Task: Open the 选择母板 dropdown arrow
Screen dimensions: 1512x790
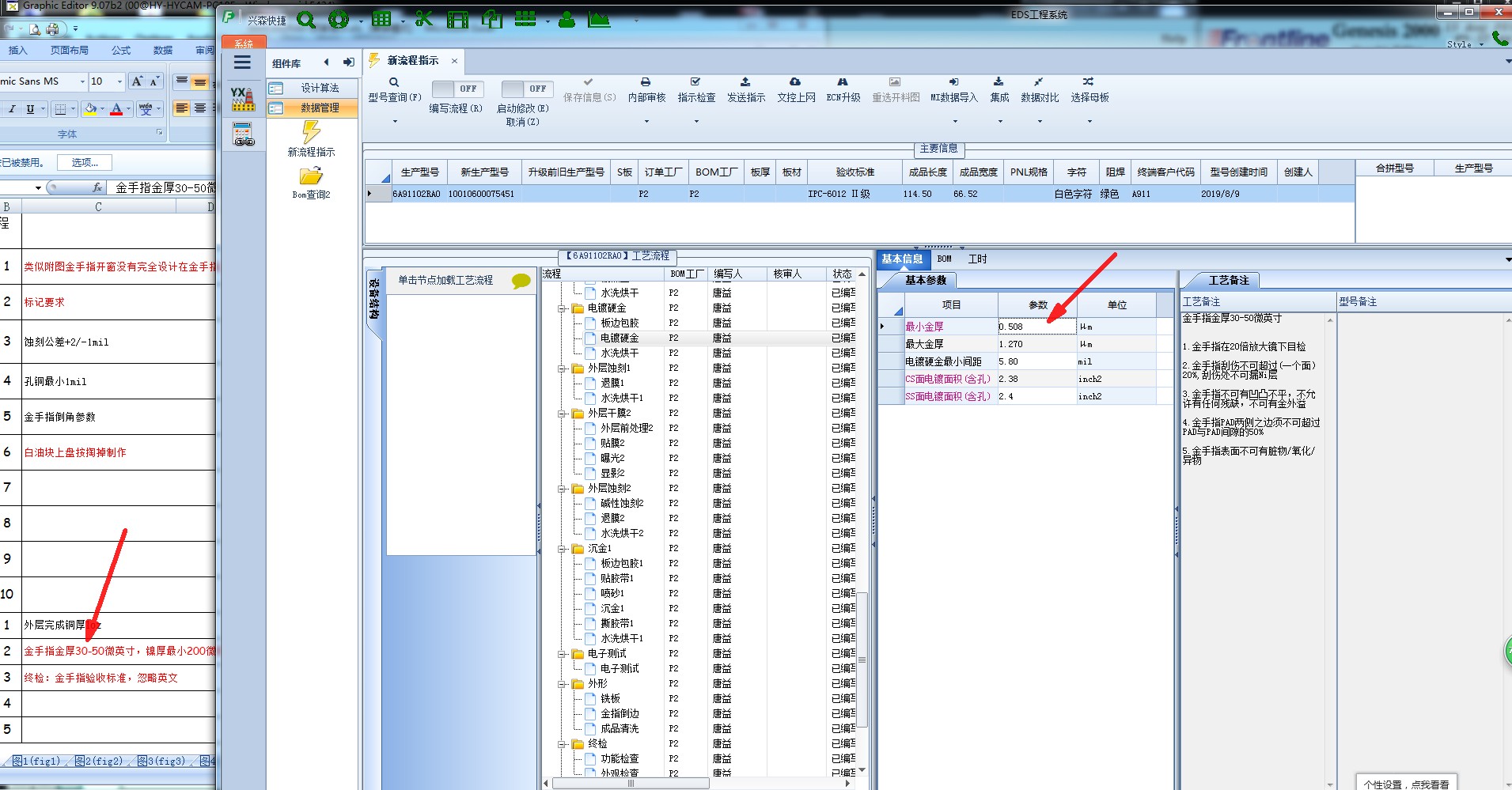Action: coord(1089,121)
